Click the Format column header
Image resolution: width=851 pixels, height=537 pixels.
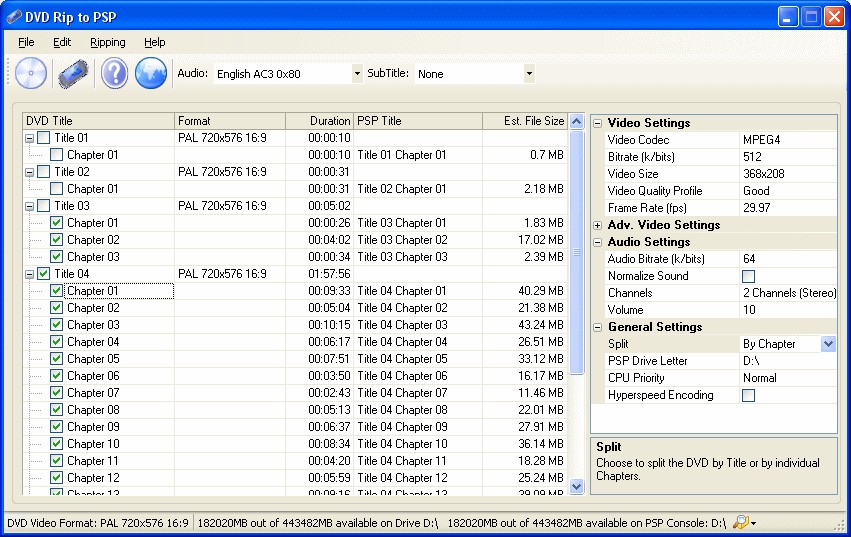230,121
